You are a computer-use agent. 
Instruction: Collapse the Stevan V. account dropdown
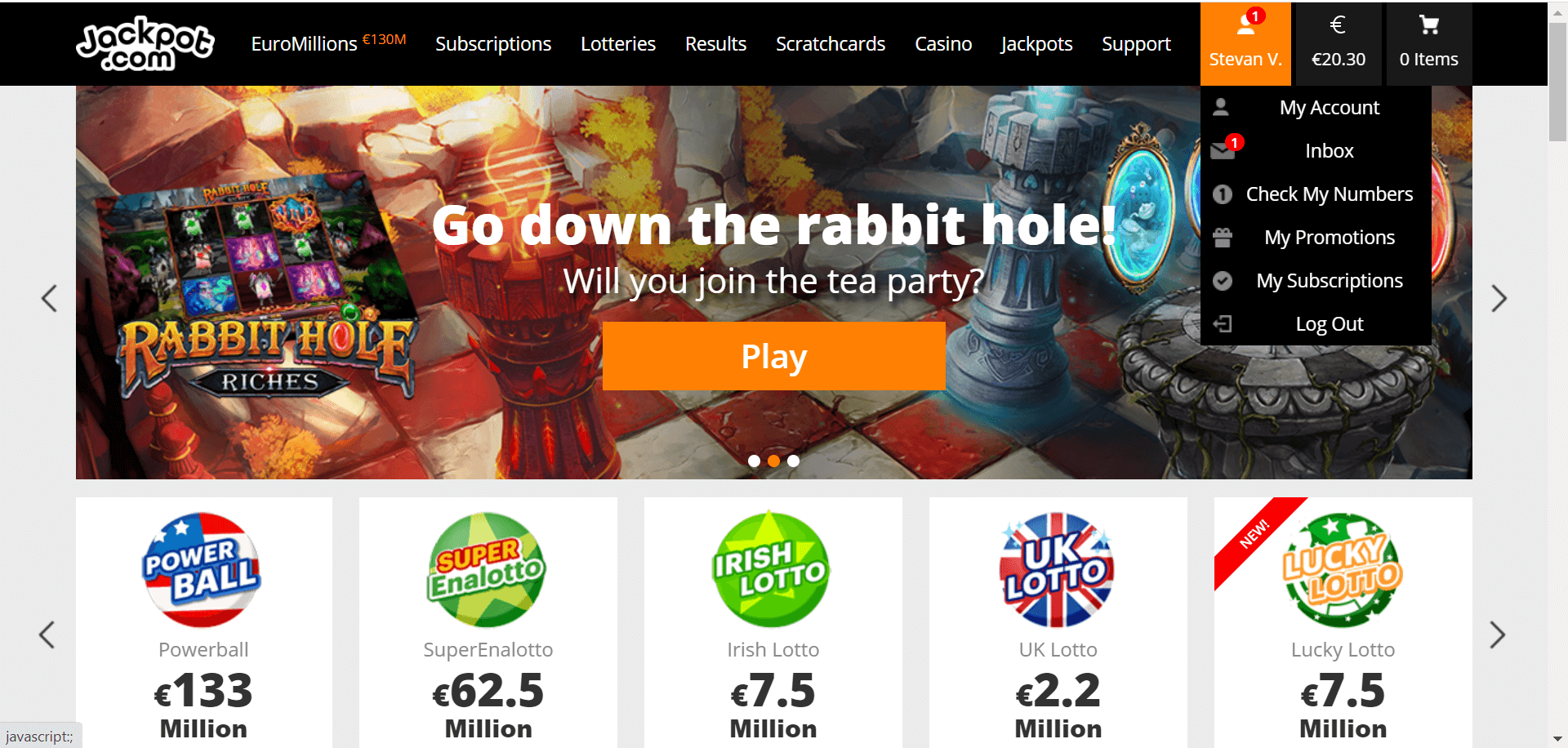pos(1245,43)
